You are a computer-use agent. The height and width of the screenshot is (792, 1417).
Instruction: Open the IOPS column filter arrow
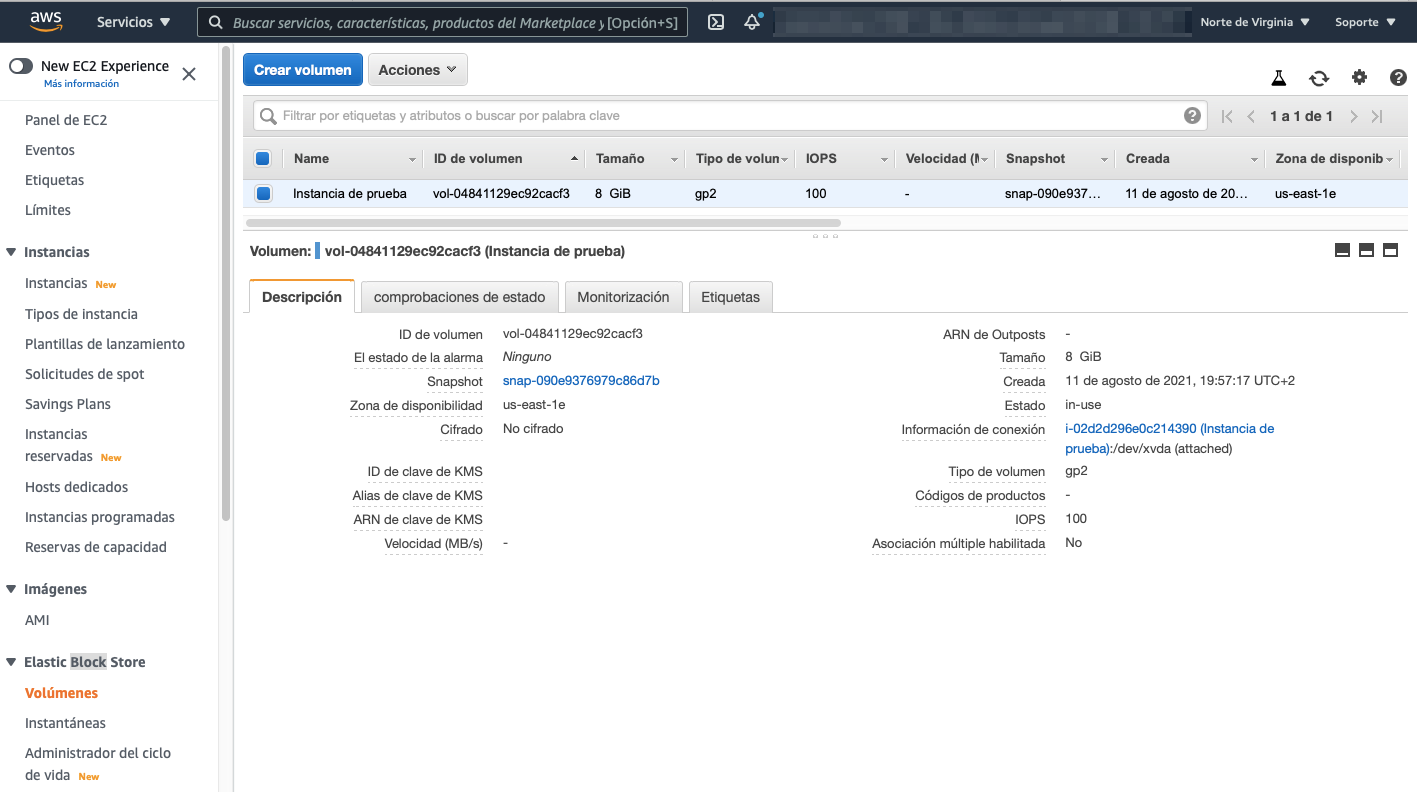click(x=885, y=159)
